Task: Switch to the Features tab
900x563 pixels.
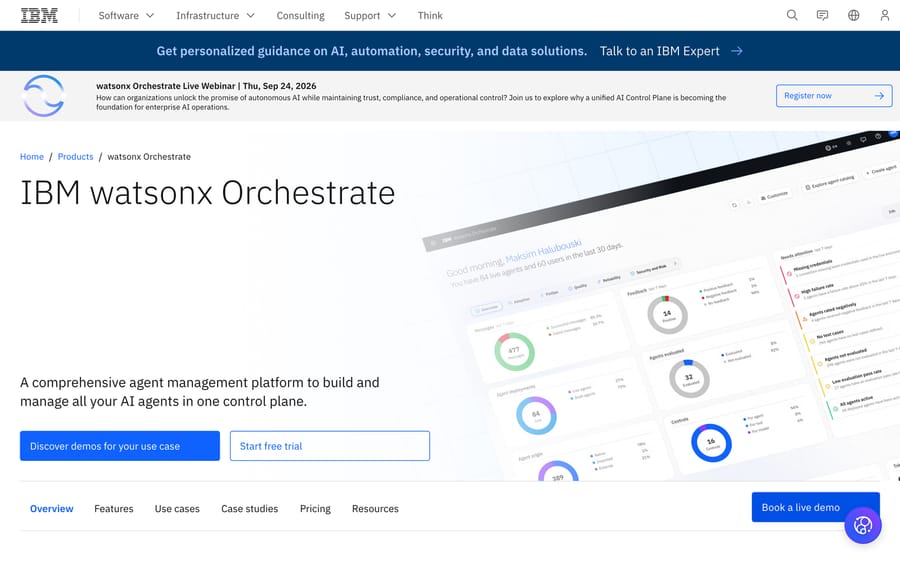Action: pyautogui.click(x=114, y=508)
